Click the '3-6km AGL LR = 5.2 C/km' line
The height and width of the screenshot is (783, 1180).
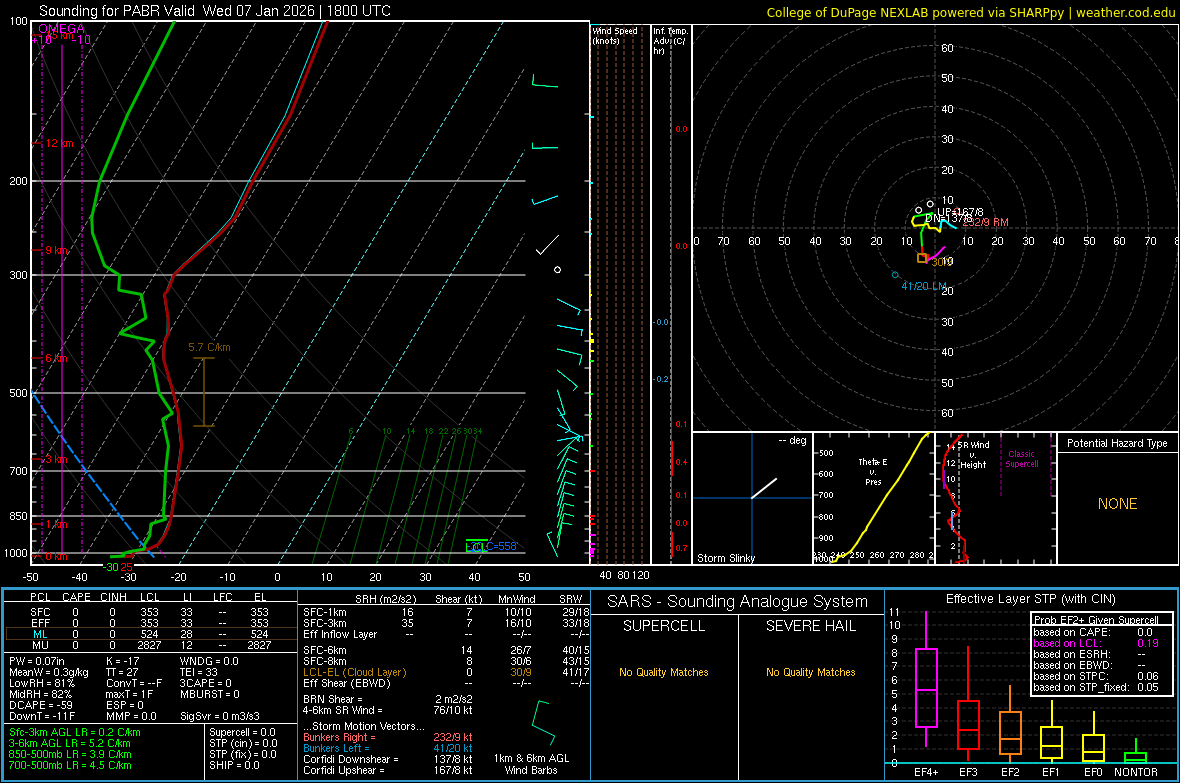pos(69,743)
